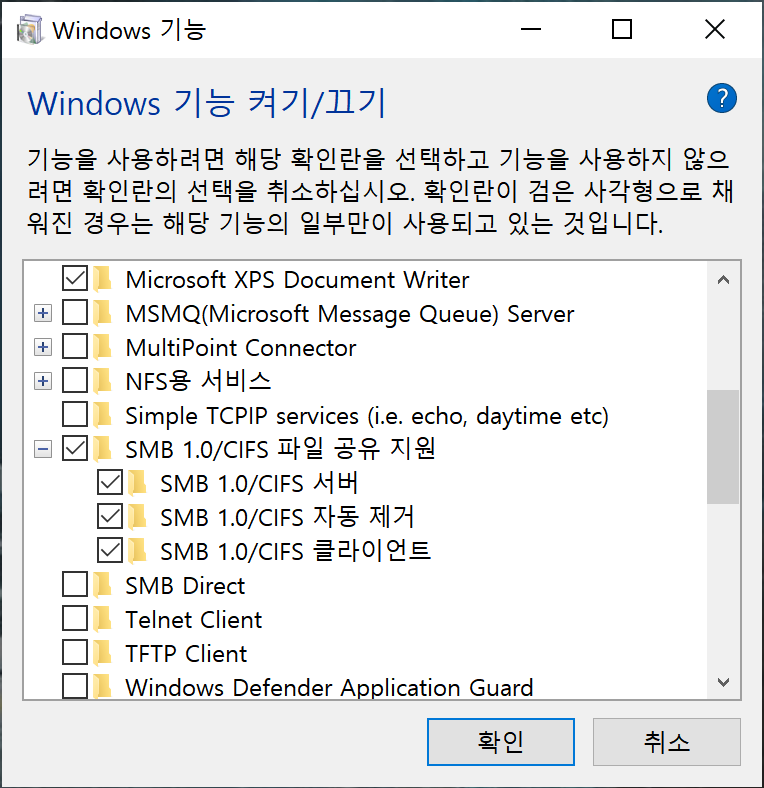Image resolution: width=764 pixels, height=788 pixels.
Task: Click the Windows Features title bar icon
Action: point(30,30)
